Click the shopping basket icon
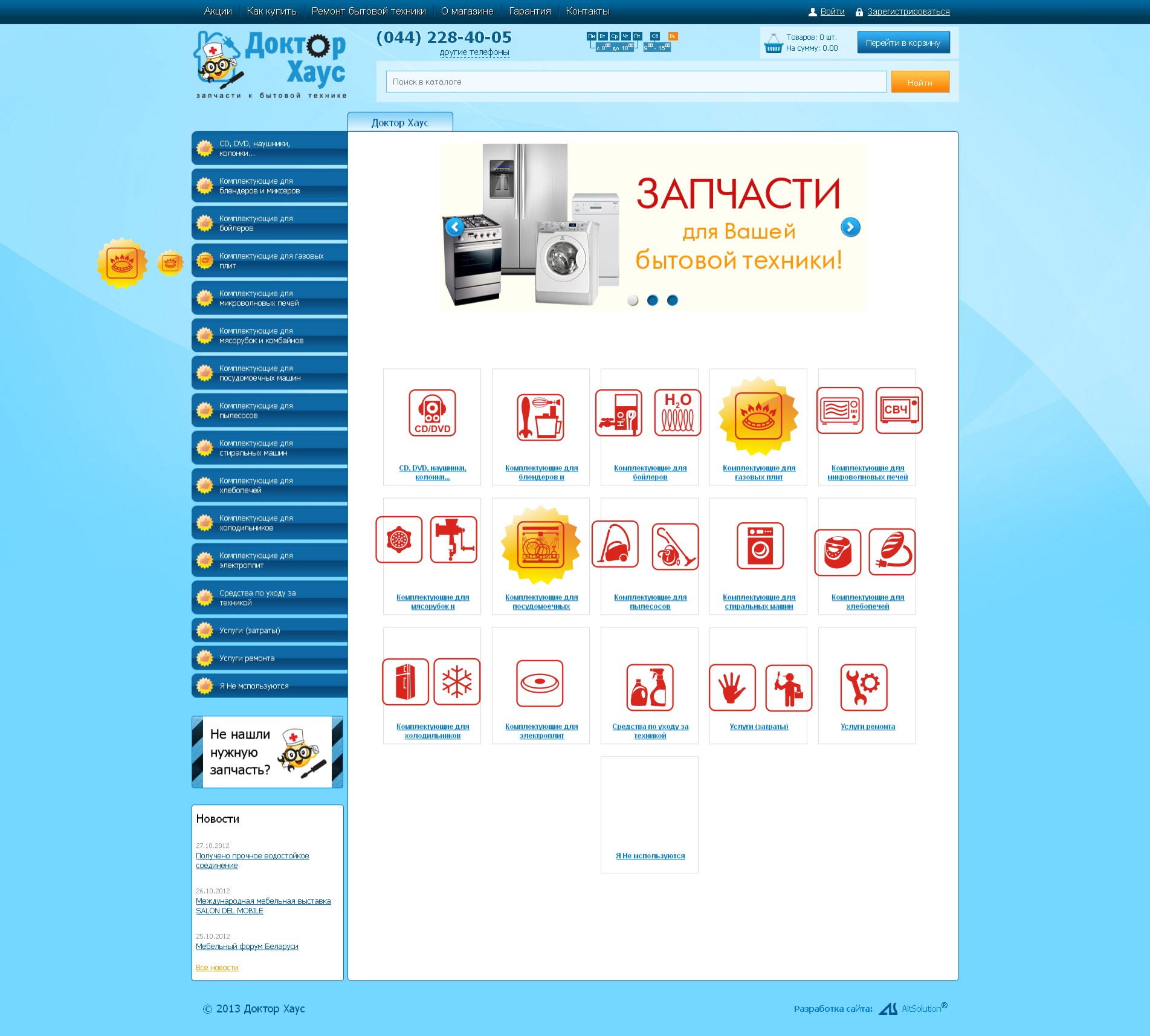The image size is (1150, 1036). 773,43
